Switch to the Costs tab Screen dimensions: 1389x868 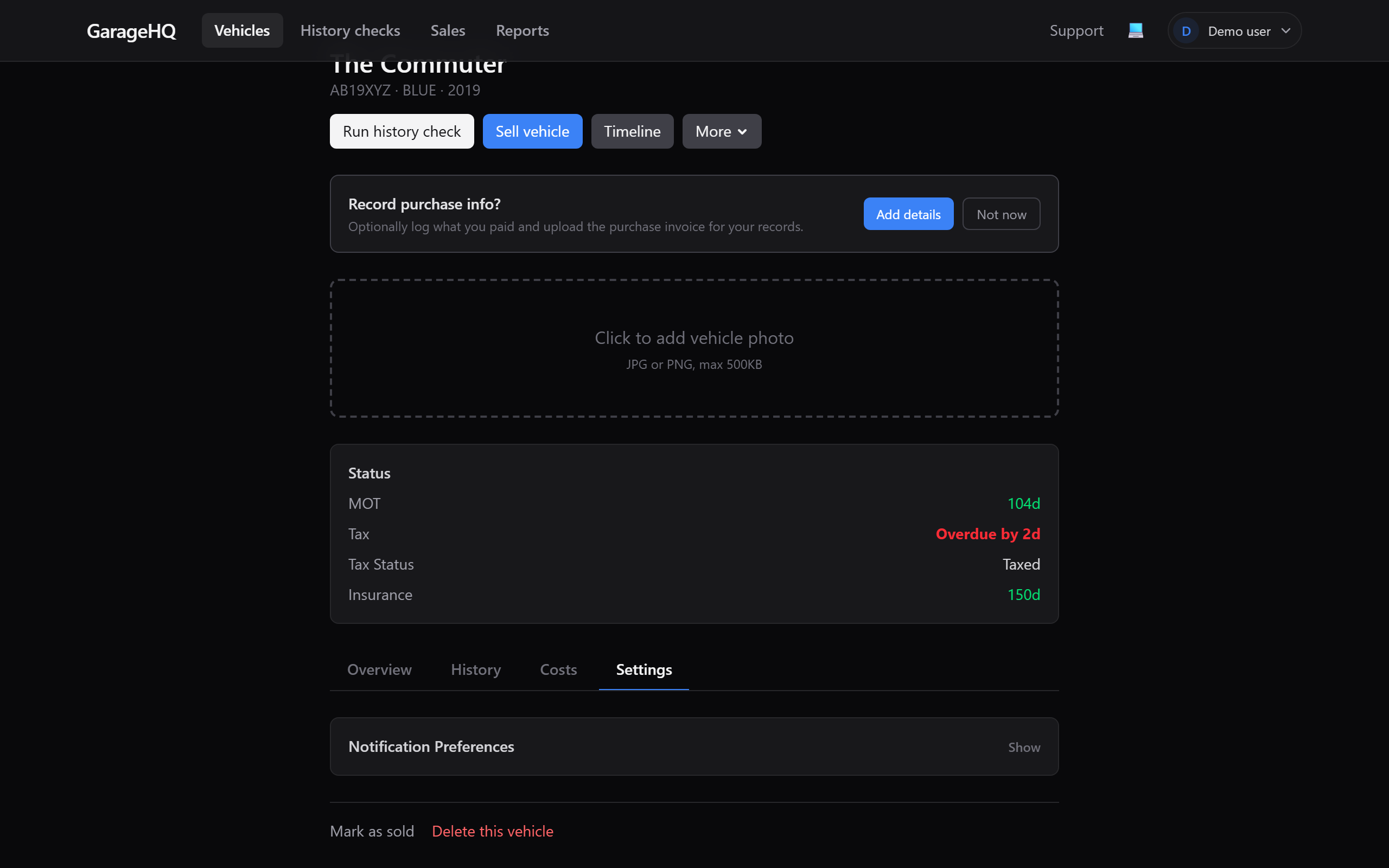(x=558, y=669)
